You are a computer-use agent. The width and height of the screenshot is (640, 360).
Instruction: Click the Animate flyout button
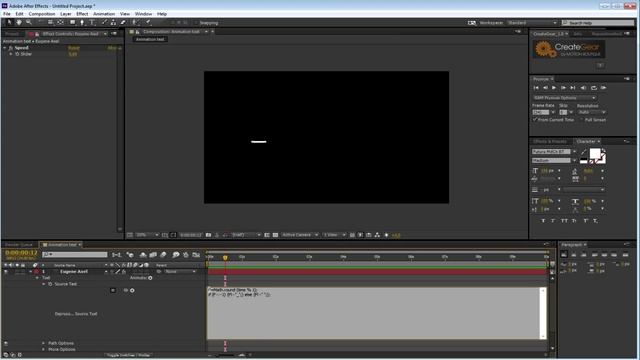click(150, 278)
